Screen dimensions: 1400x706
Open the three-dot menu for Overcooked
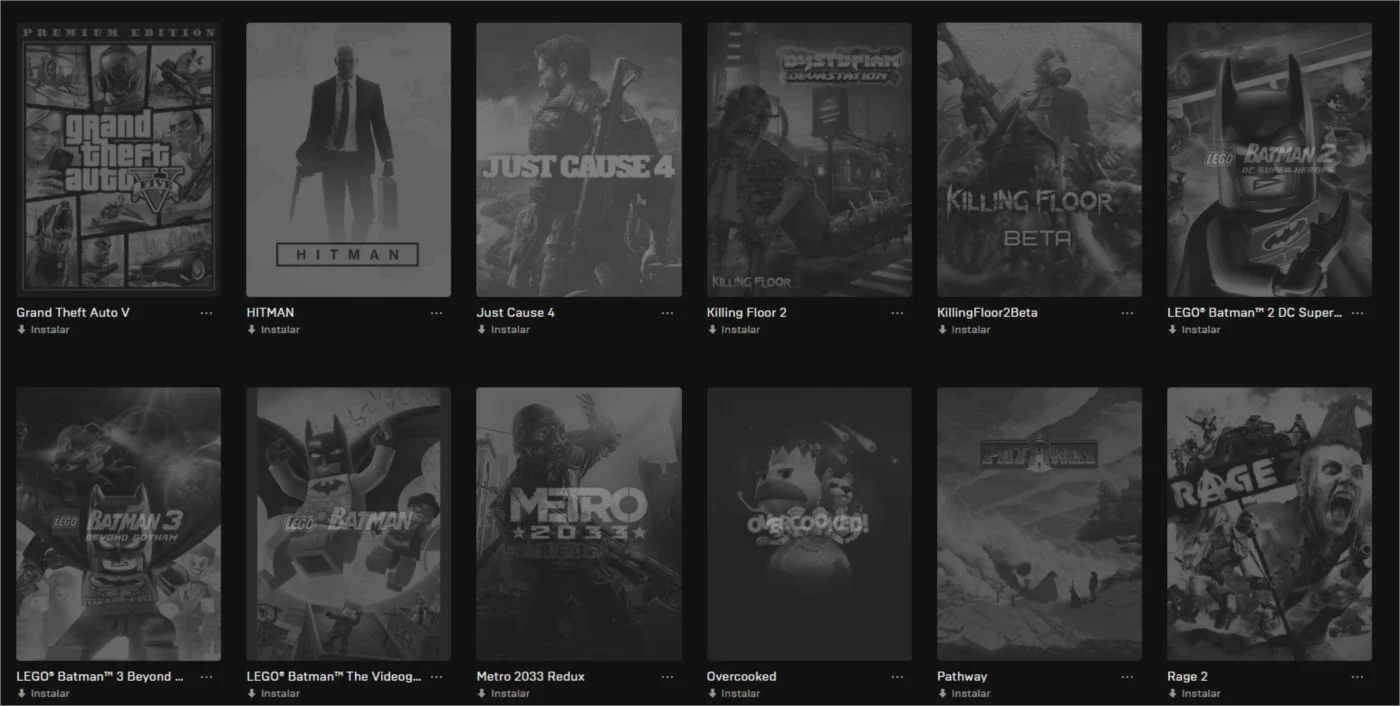pyautogui.click(x=897, y=677)
